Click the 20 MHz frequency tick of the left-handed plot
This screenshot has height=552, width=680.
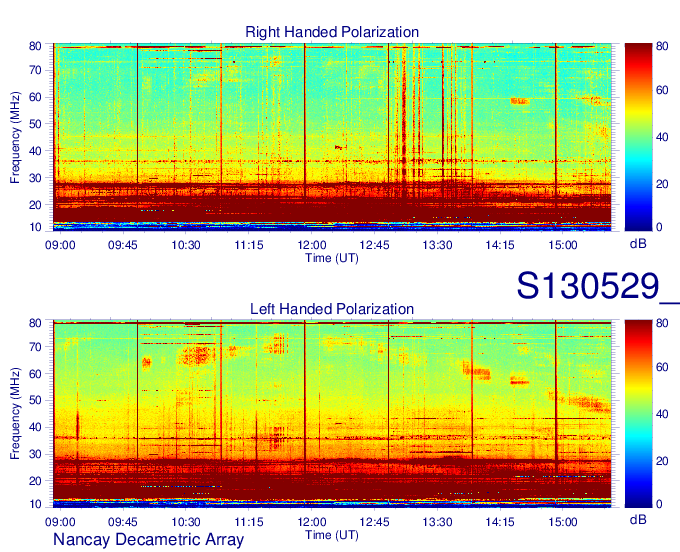pyautogui.click(x=35, y=481)
